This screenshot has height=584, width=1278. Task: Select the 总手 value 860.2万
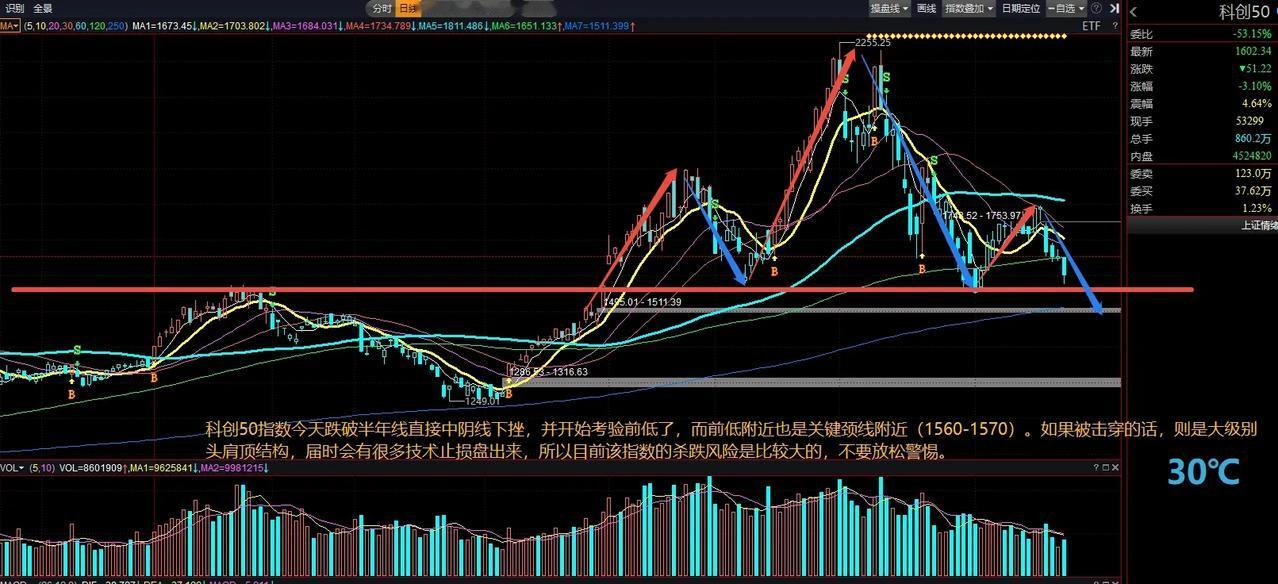1253,138
